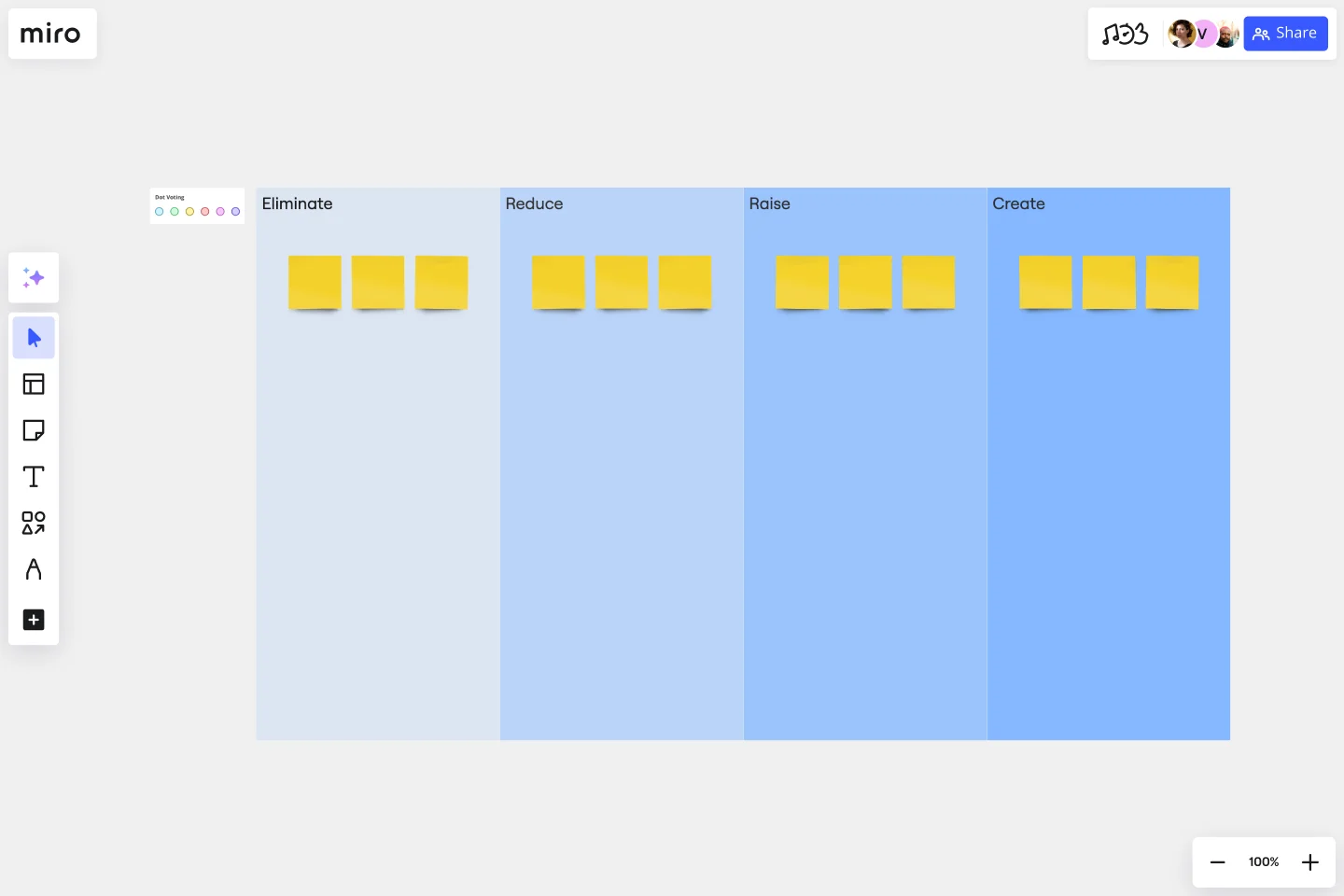Select first sticky note in Create column
The width and height of the screenshot is (1344, 896).
coord(1045,282)
